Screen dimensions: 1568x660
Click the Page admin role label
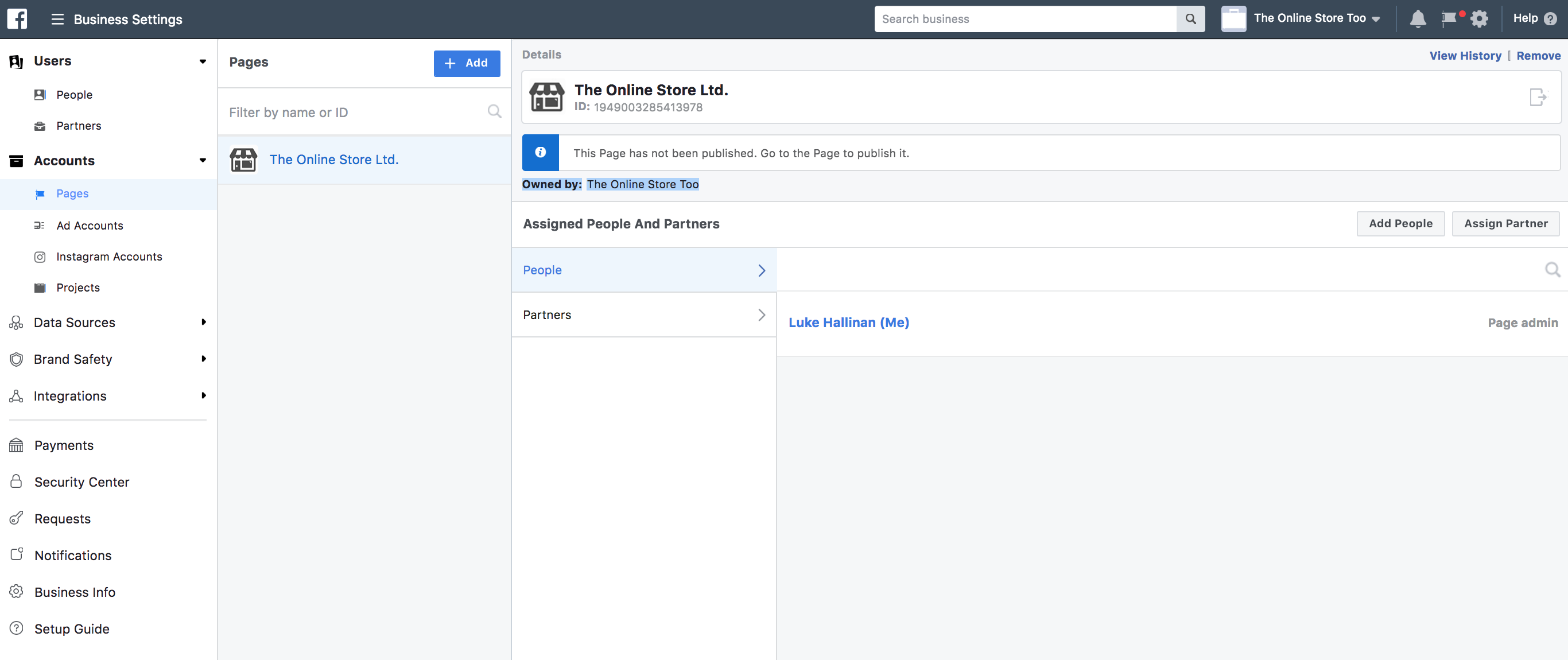[x=1522, y=323]
